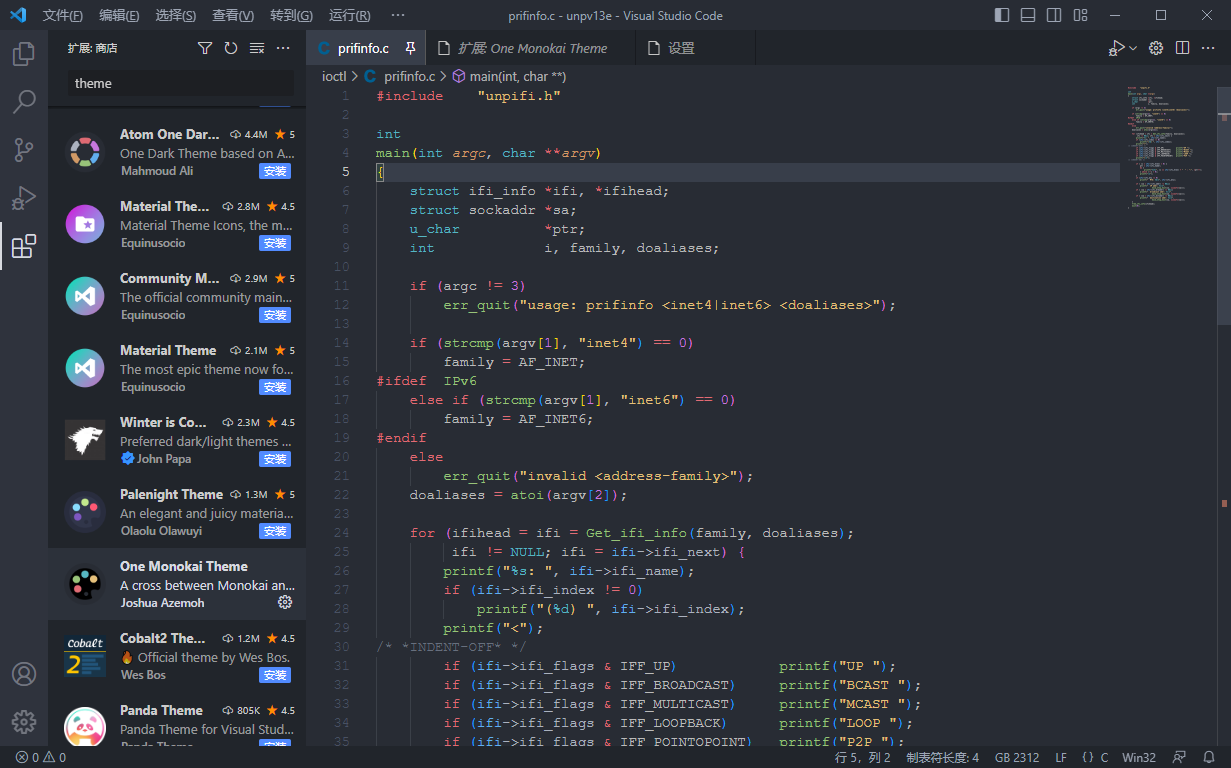
Task: Open the 文件(F) menu
Action: click(63, 16)
